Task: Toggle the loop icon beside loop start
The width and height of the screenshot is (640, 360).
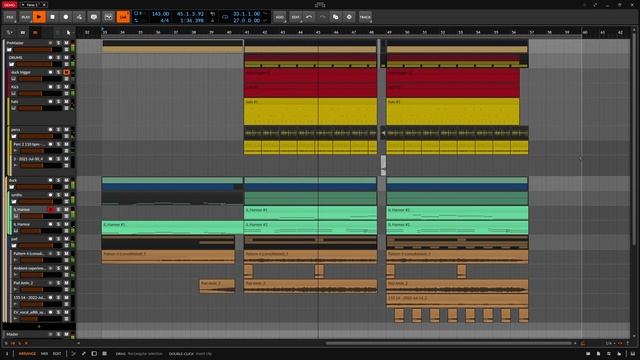Action: coord(225,17)
